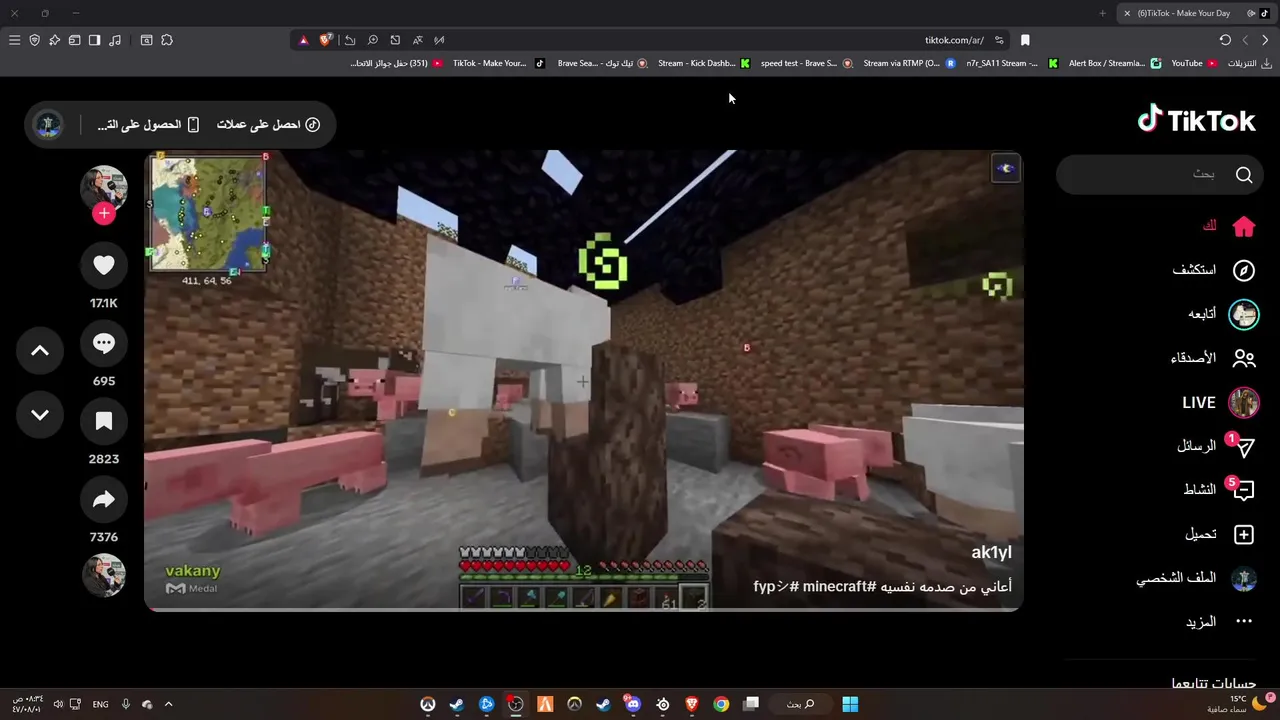Open Friends (الأصدقاء) in the sidebar
The image size is (1280, 720).
click(1213, 358)
